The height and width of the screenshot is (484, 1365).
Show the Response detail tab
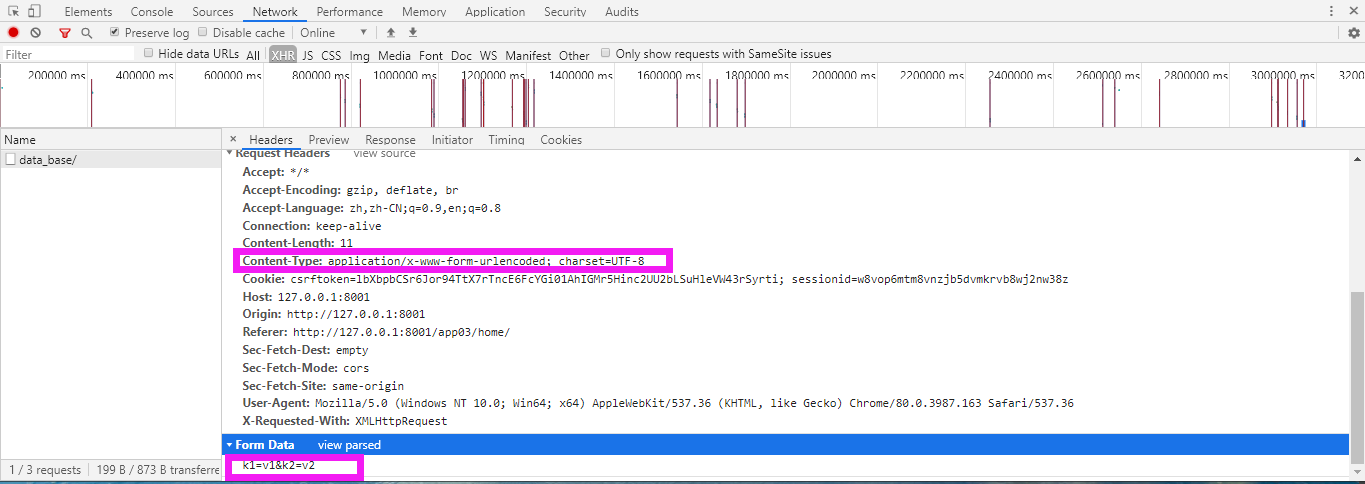pos(390,139)
